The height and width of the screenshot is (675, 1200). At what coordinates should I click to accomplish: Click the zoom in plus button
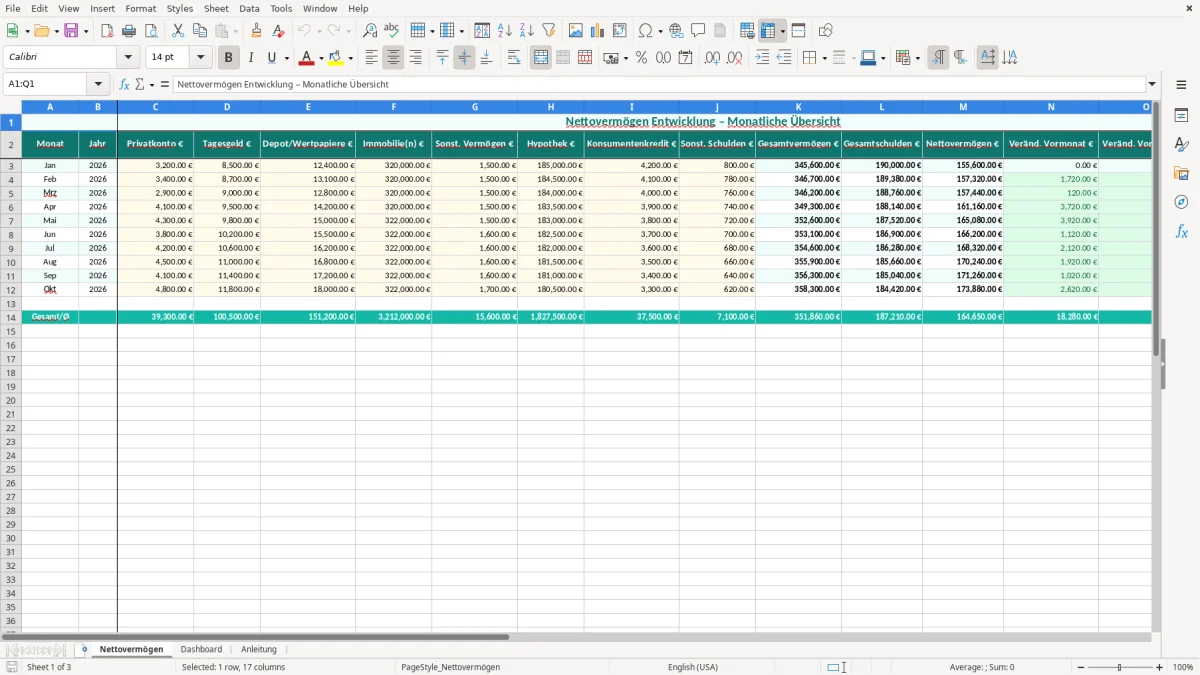(1160, 667)
